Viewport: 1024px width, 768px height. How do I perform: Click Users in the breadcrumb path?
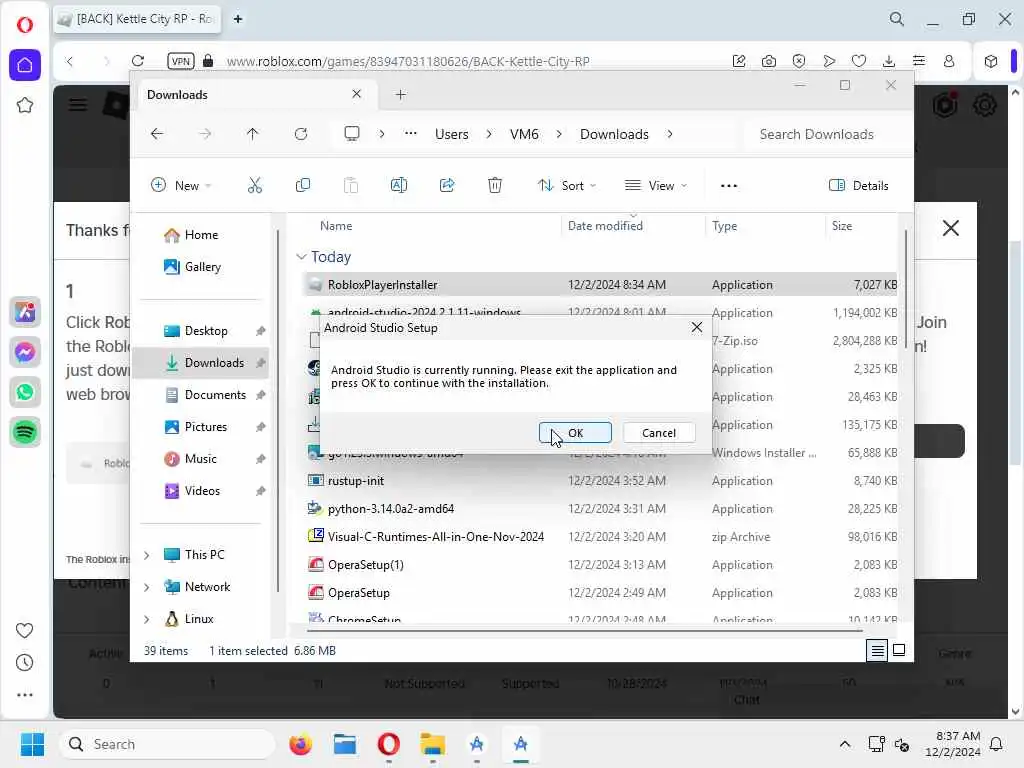click(452, 134)
